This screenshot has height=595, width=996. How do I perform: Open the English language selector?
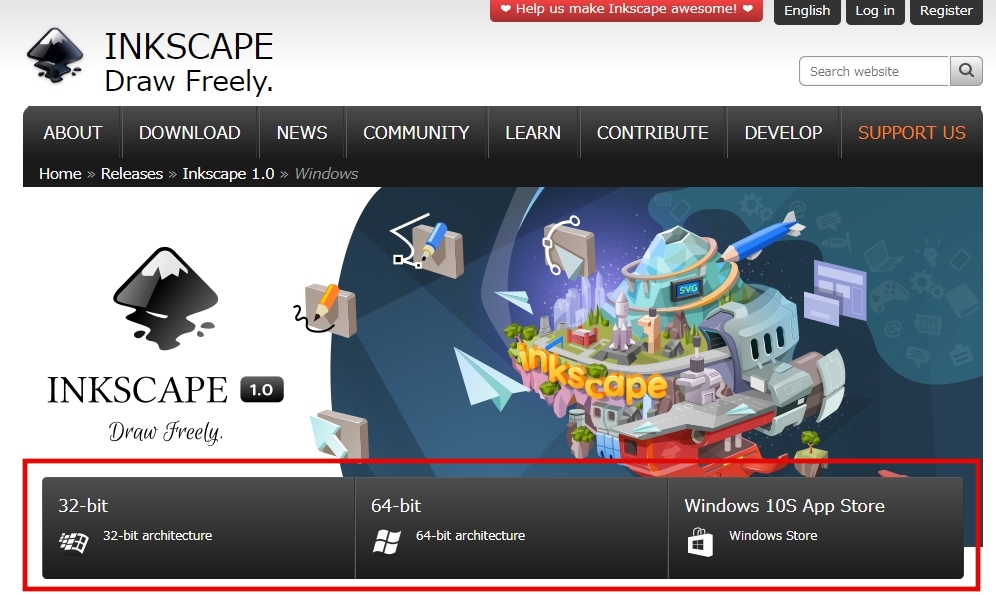coord(807,11)
